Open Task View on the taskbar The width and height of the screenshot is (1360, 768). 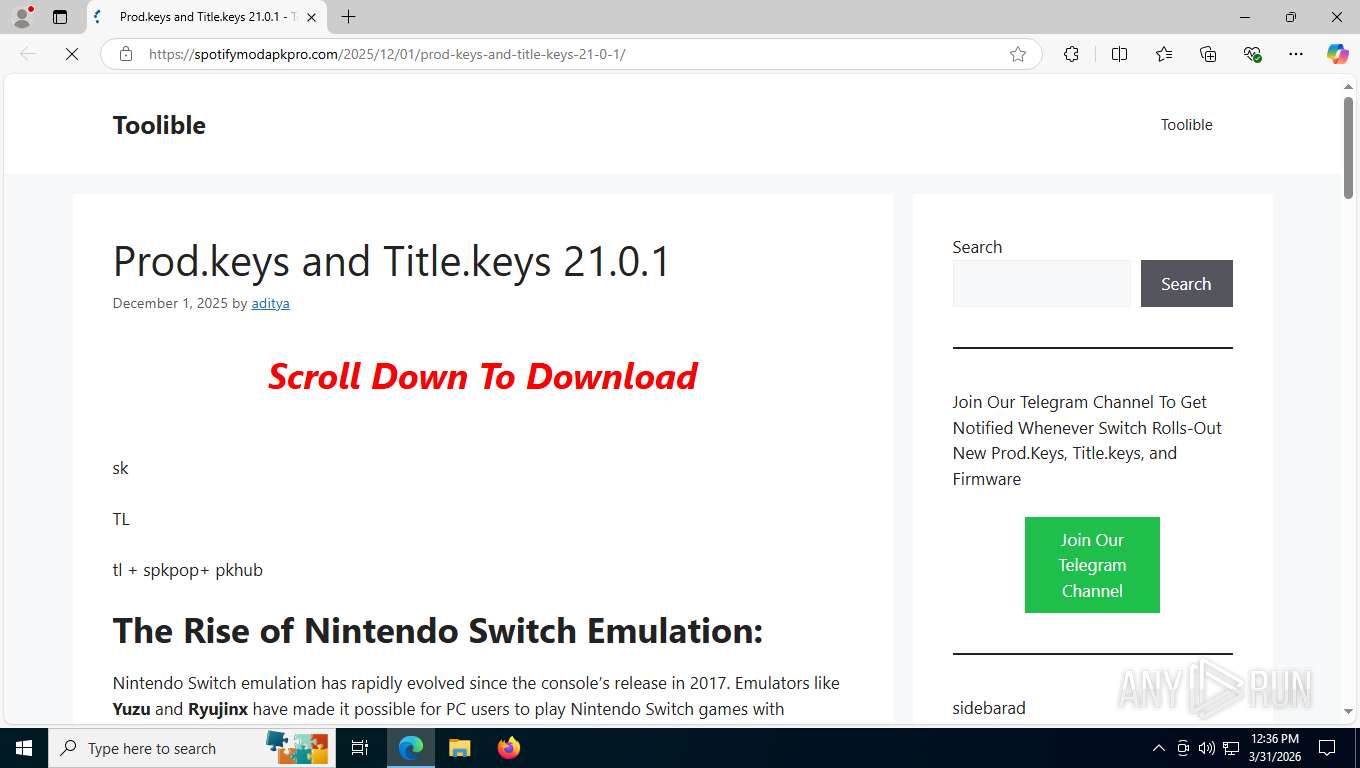click(x=360, y=748)
